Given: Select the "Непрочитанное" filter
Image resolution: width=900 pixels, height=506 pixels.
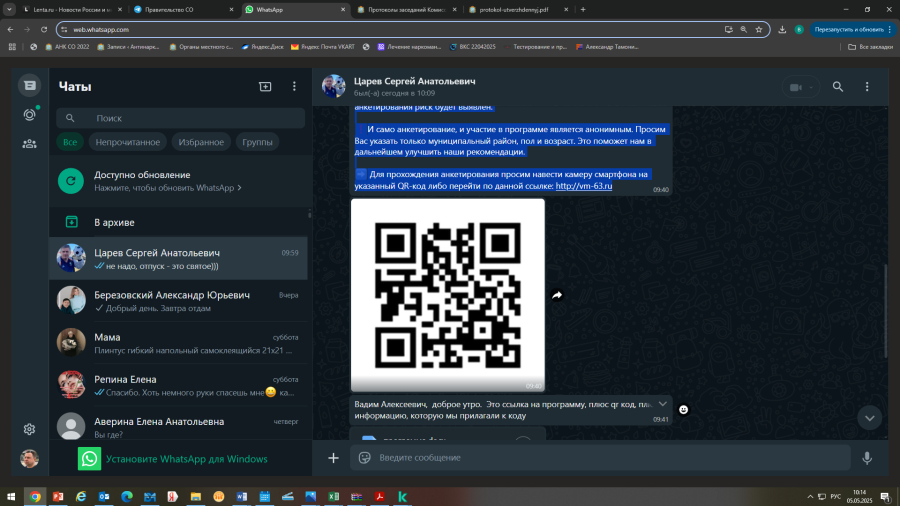Looking at the screenshot, I should pos(127,142).
